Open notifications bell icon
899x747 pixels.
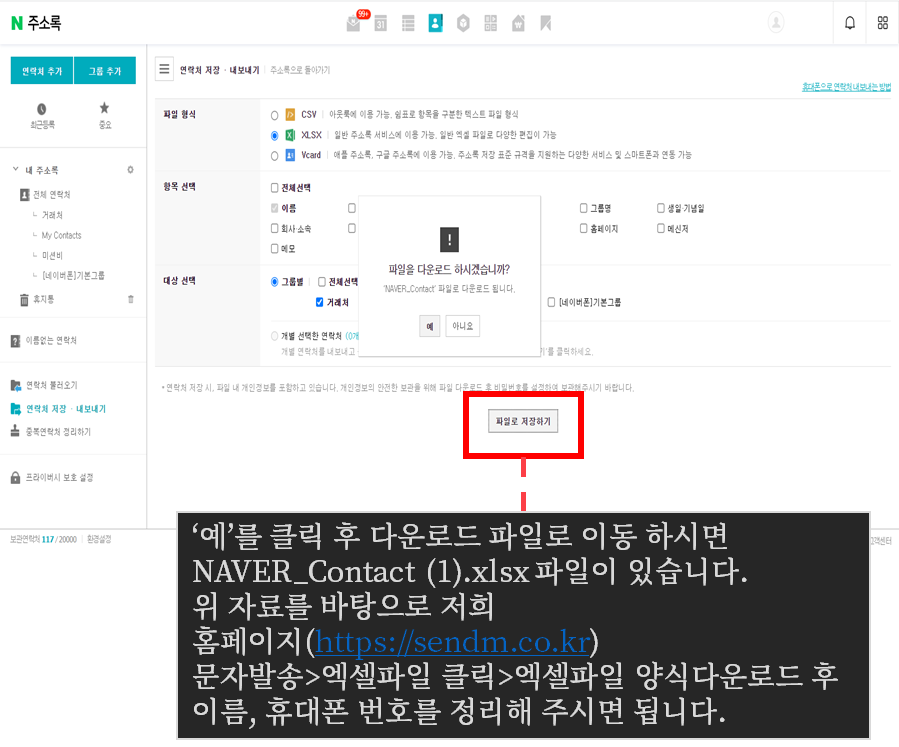(850, 23)
